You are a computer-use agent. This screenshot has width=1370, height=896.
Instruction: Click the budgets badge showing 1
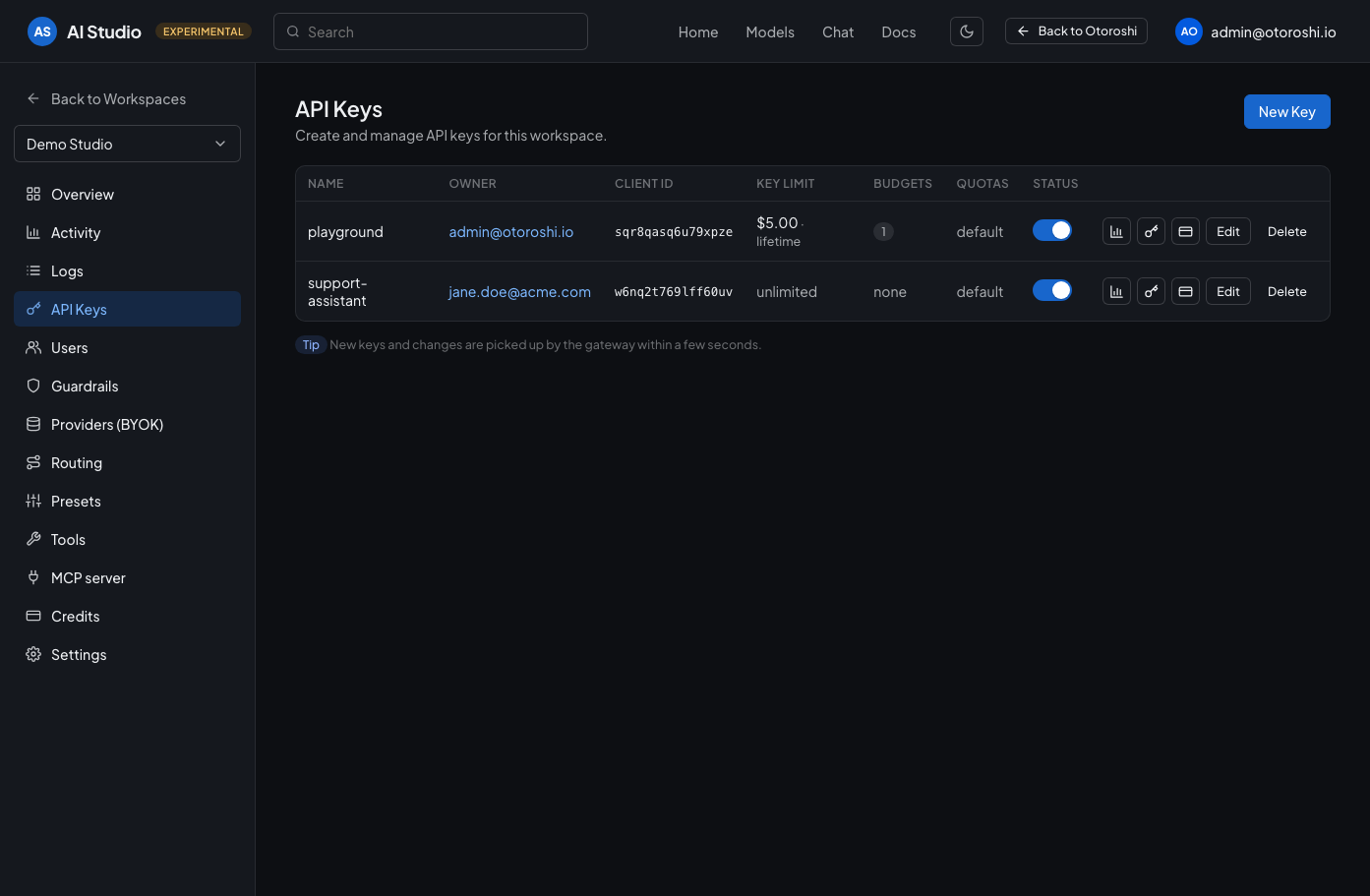tap(883, 231)
